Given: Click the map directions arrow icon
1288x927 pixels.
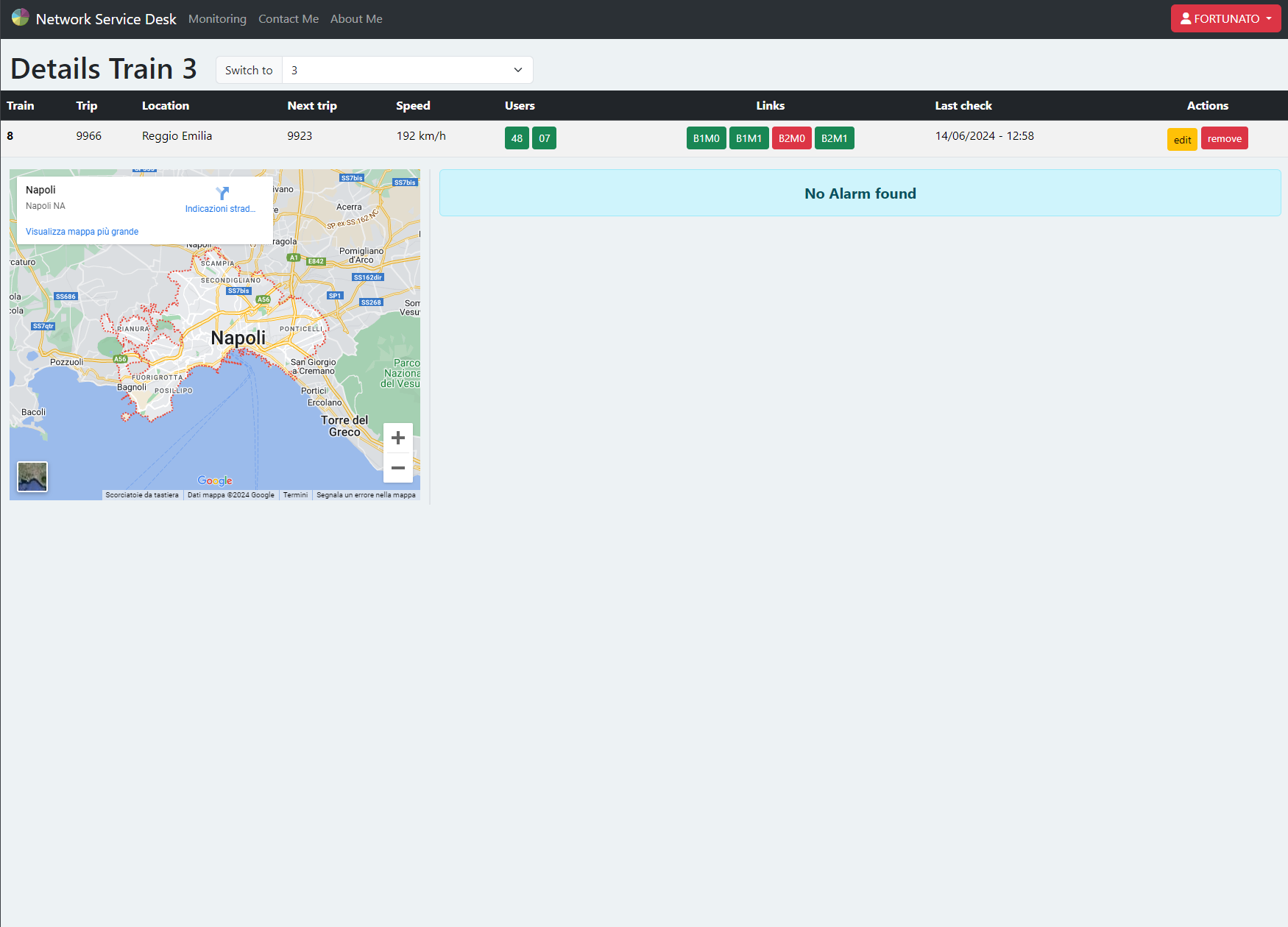Looking at the screenshot, I should click(x=222, y=193).
